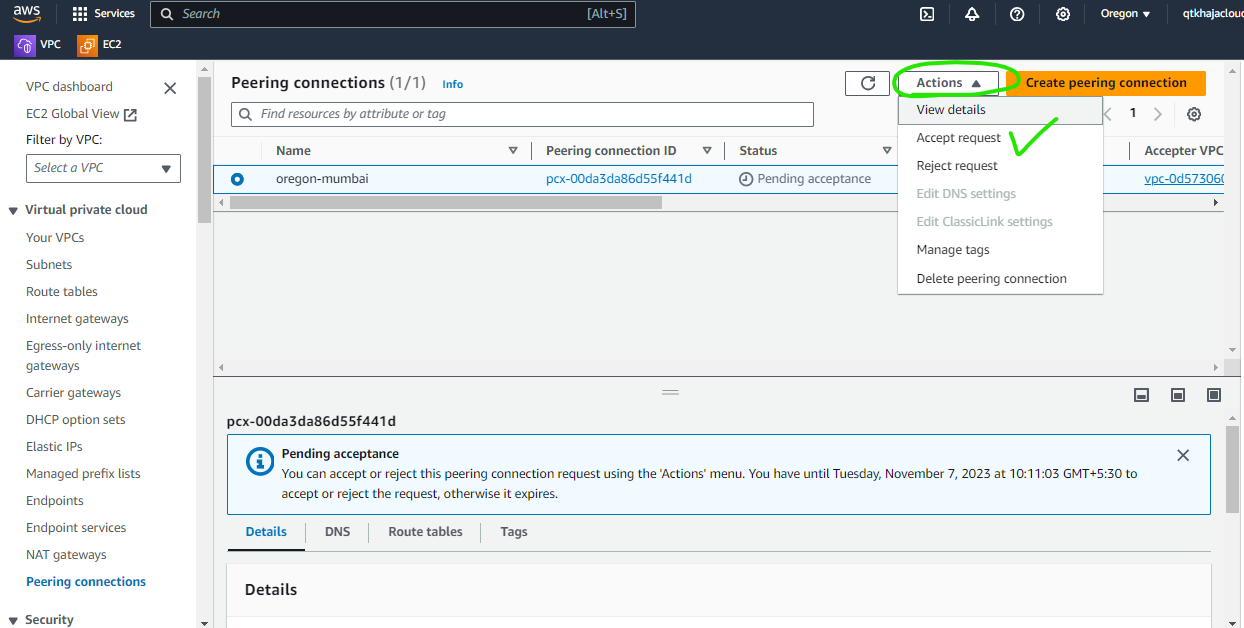
Task: Switch to the Route tables tab
Action: pos(425,532)
